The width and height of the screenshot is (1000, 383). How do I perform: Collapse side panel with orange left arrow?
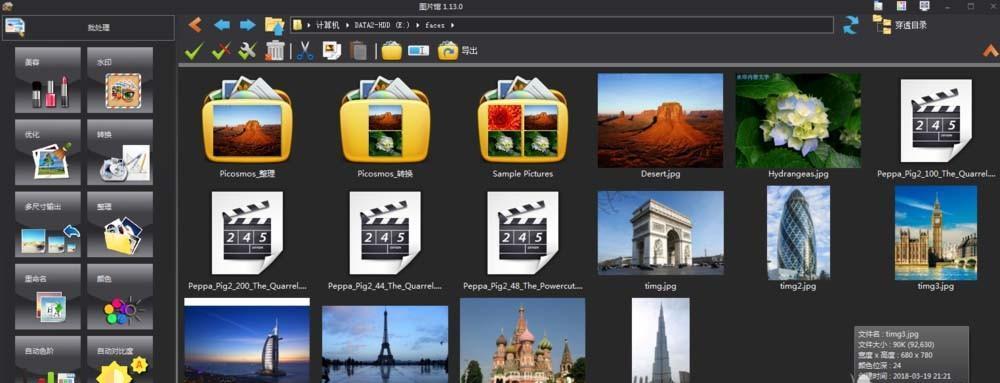195,25
